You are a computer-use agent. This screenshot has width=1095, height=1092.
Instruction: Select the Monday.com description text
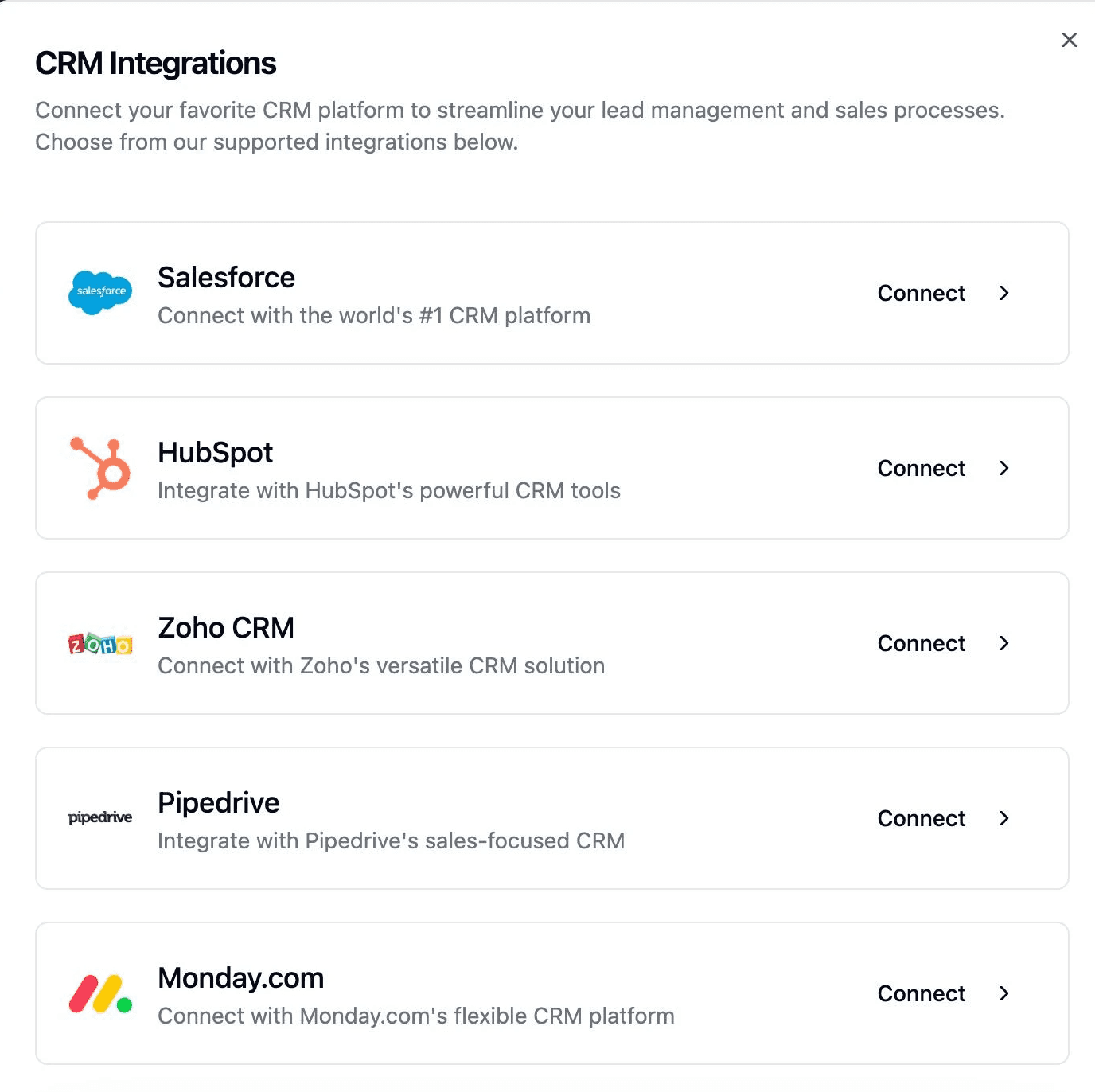pos(416,1016)
